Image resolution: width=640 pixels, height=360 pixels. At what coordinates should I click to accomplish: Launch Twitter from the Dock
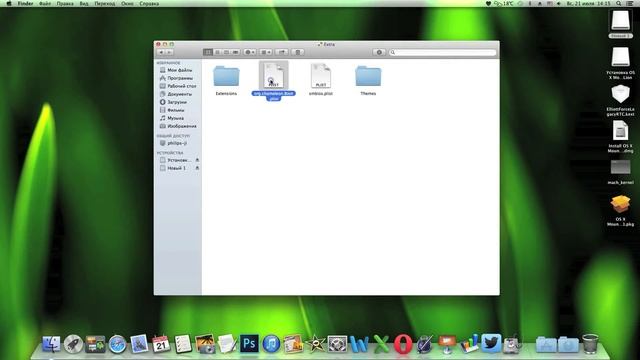pyautogui.click(x=491, y=343)
